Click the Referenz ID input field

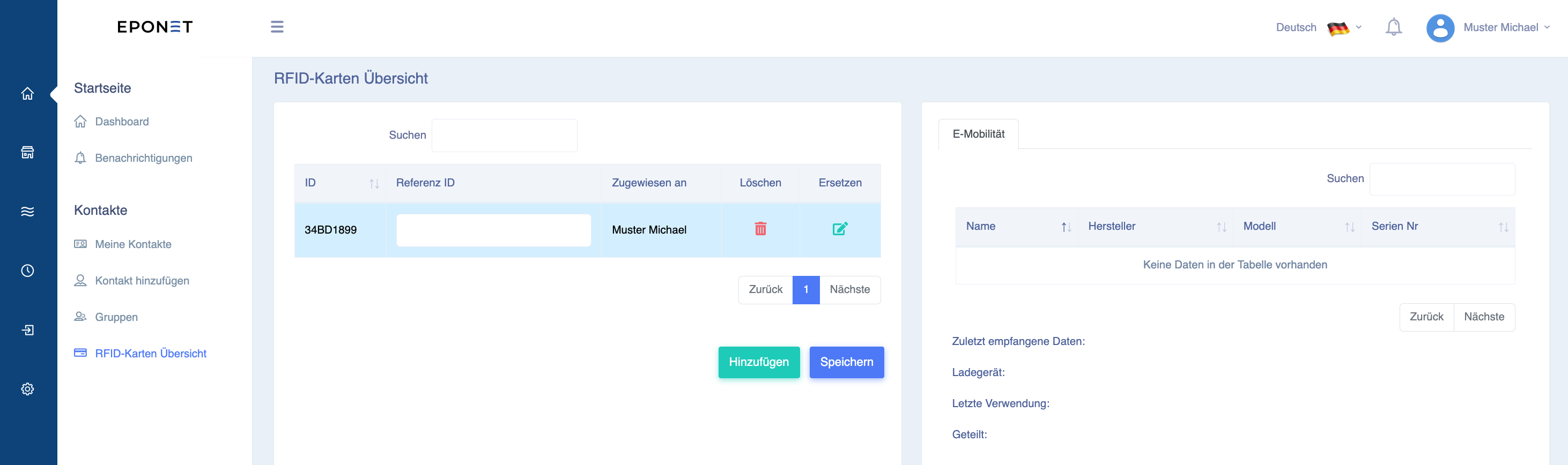pos(493,230)
